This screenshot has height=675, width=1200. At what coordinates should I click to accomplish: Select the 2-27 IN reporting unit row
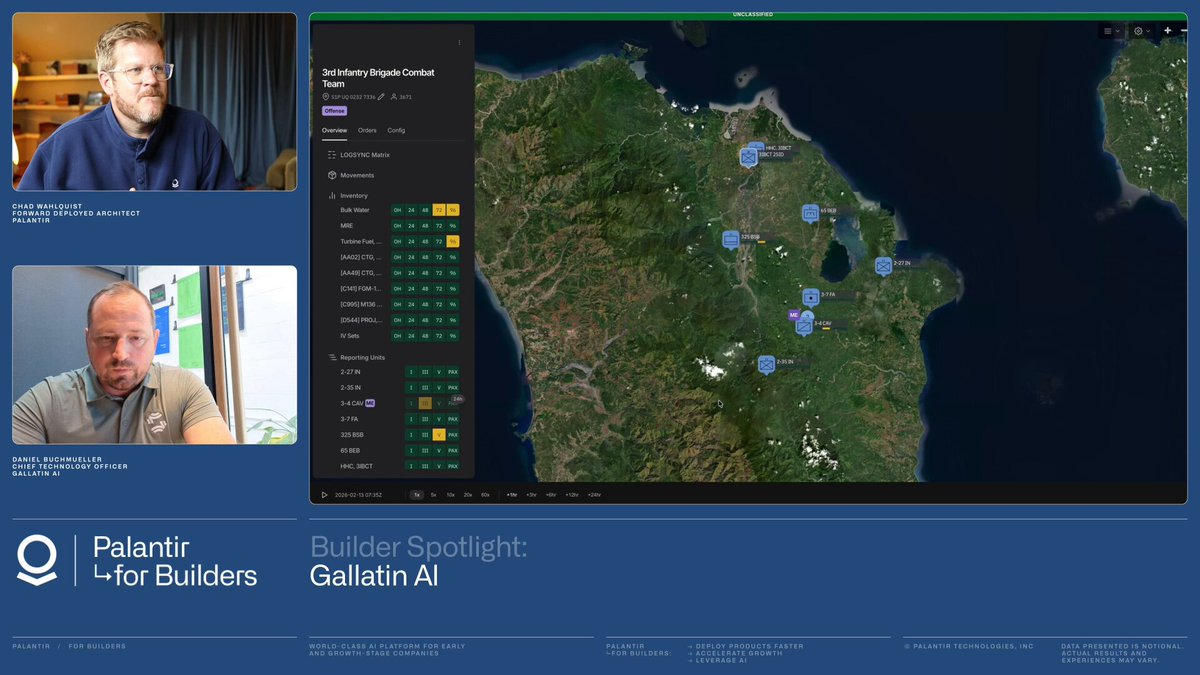pos(399,372)
